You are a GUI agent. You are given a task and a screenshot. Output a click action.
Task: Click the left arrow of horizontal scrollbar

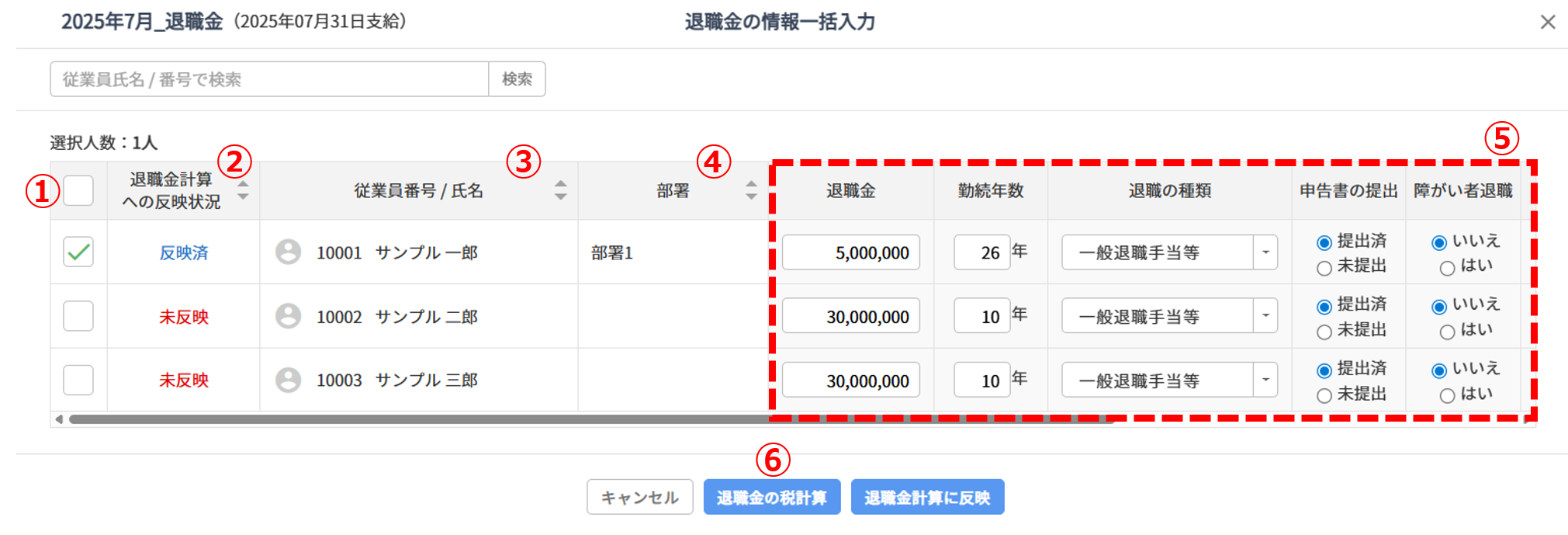(59, 419)
